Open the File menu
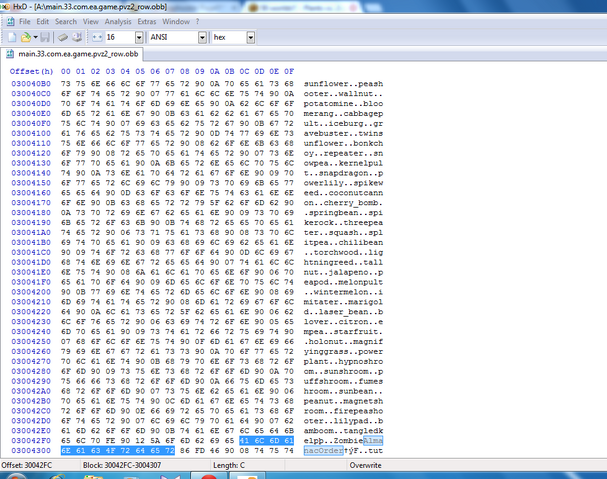The image size is (607, 479). pyautogui.click(x=25, y=22)
